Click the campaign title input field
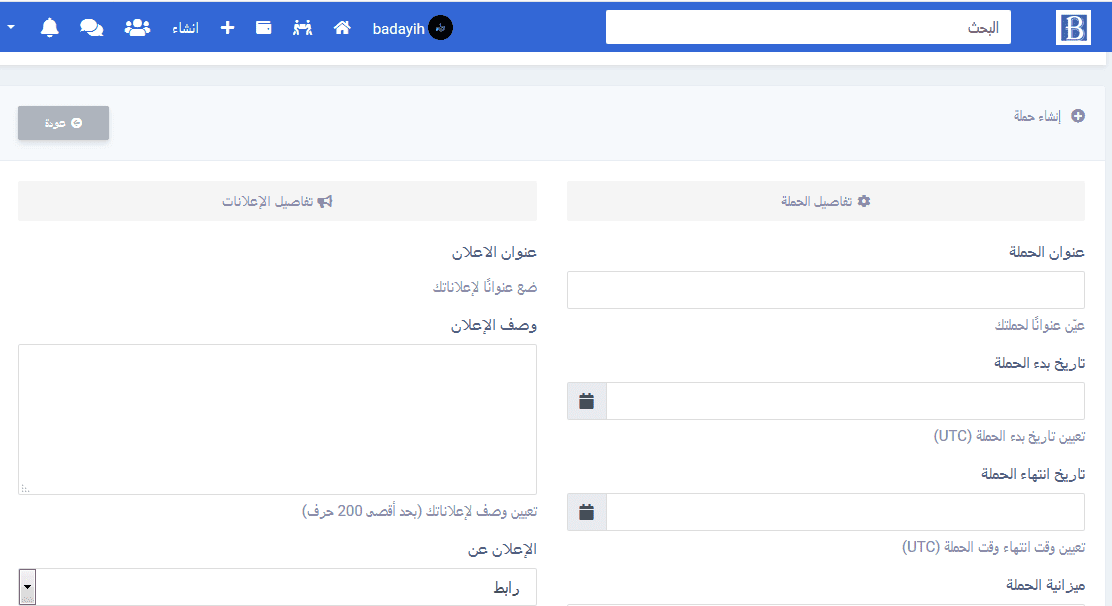This screenshot has width=1112, height=606. point(825,290)
